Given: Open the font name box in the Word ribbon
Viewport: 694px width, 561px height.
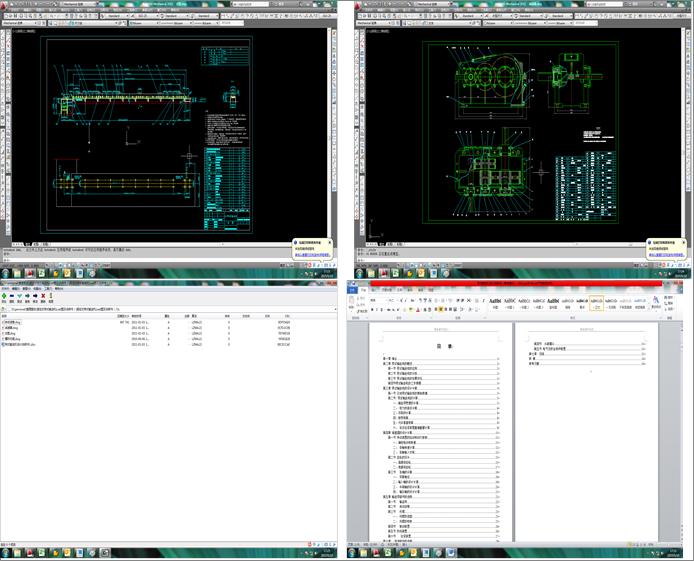Looking at the screenshot, I should (x=379, y=300).
